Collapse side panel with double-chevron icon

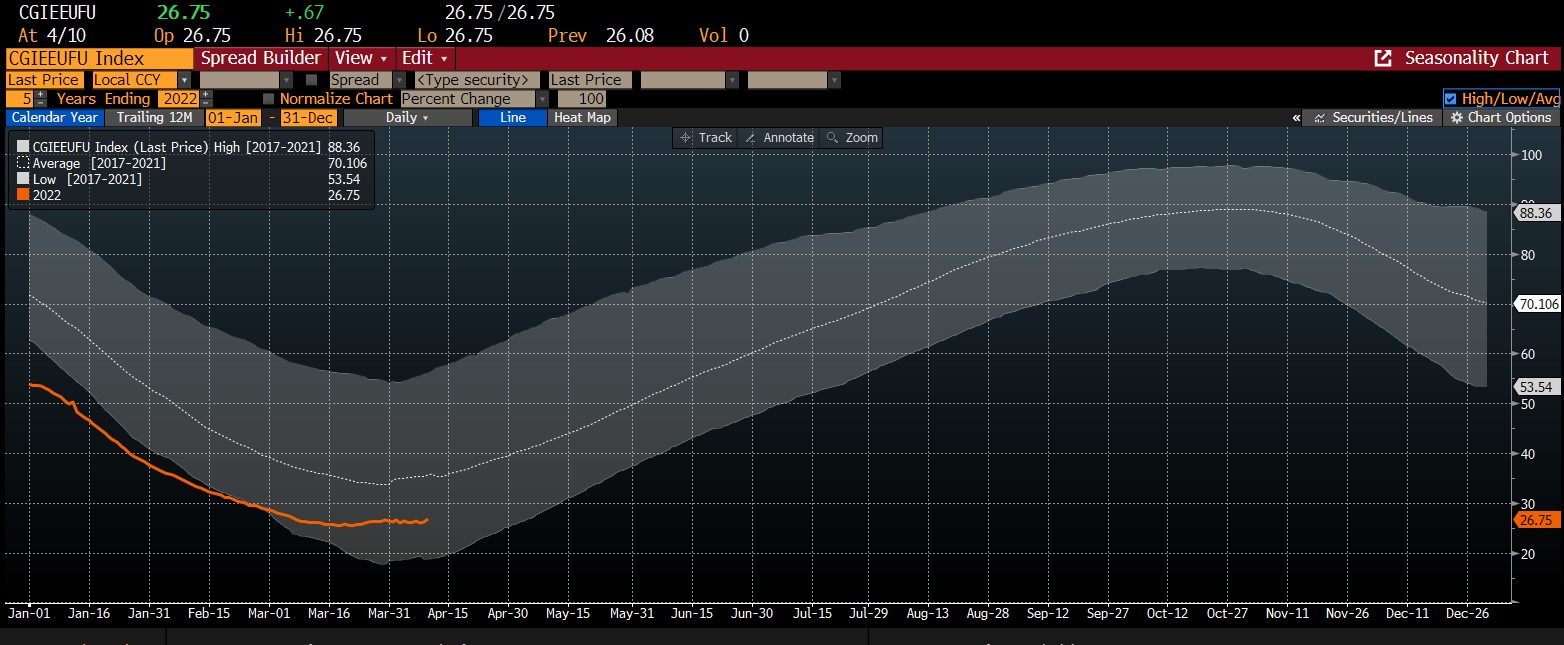1296,118
